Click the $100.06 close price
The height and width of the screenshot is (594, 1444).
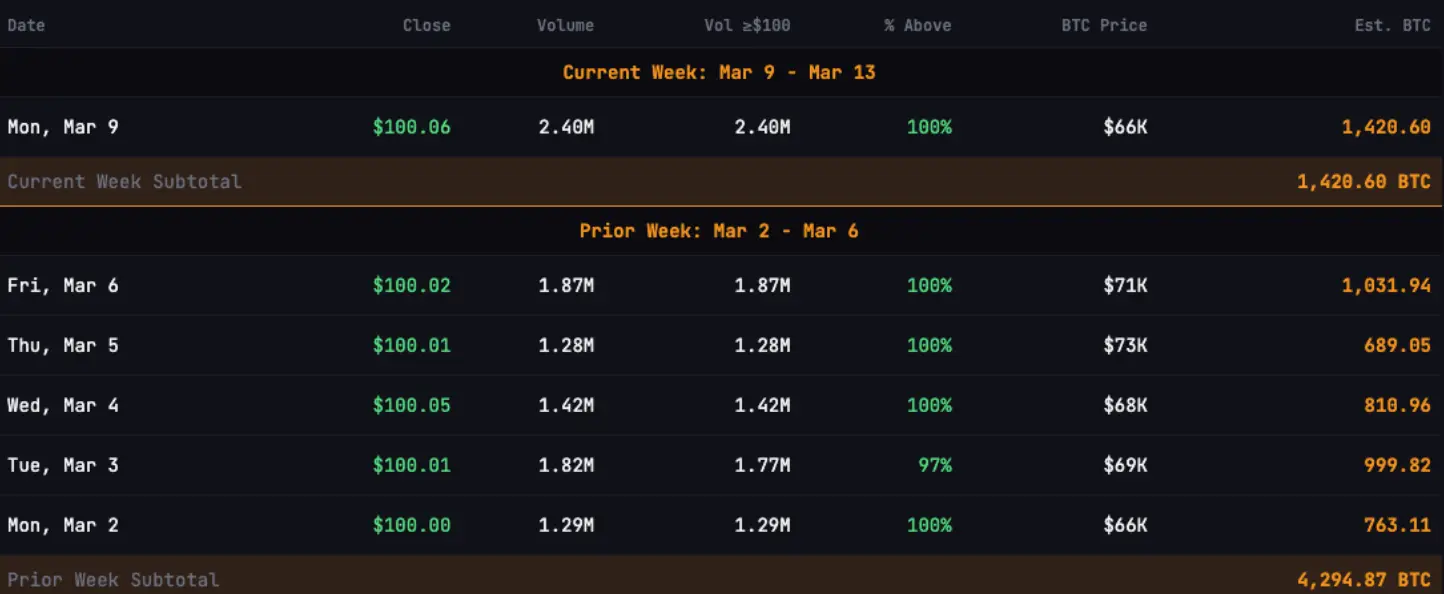412,127
